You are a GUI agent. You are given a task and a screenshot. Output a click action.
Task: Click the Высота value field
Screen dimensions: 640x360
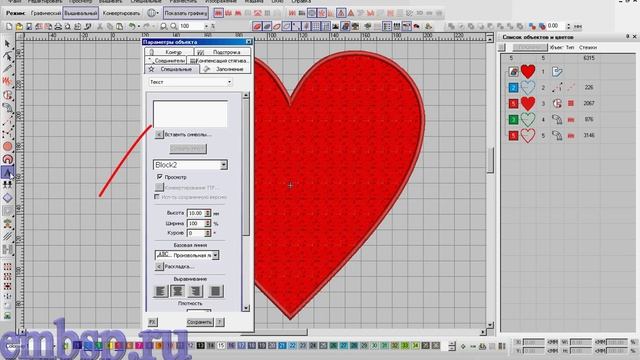point(196,213)
